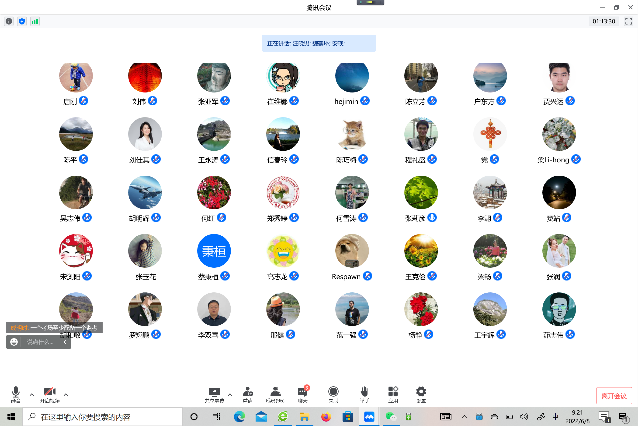Screen dimensions: 638x426
Task: Click the emoji icon in the chat box
Action: click(x=14, y=342)
